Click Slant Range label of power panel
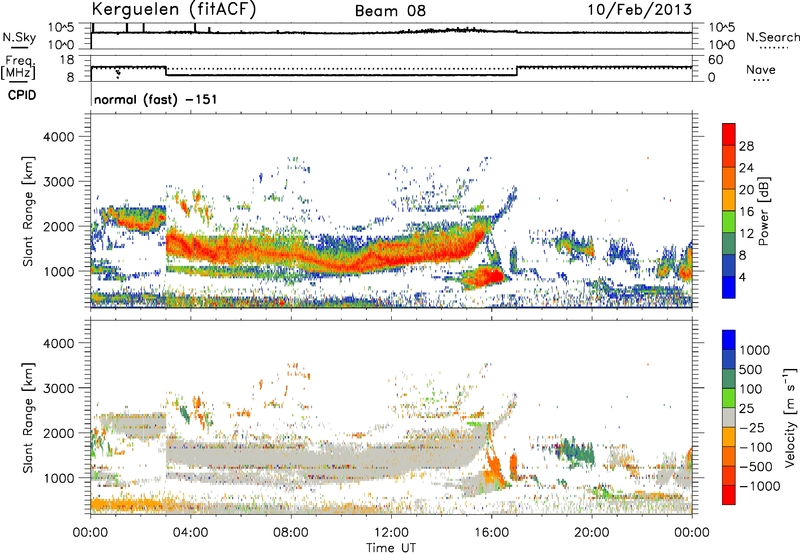The image size is (800, 554). pos(28,211)
